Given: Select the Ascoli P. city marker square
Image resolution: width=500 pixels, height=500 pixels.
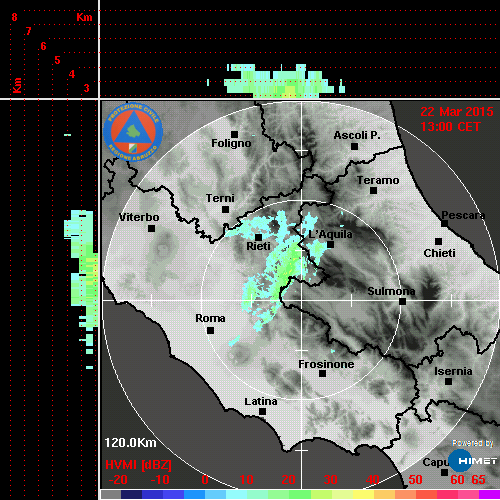Looking at the screenshot, I should tap(355, 146).
